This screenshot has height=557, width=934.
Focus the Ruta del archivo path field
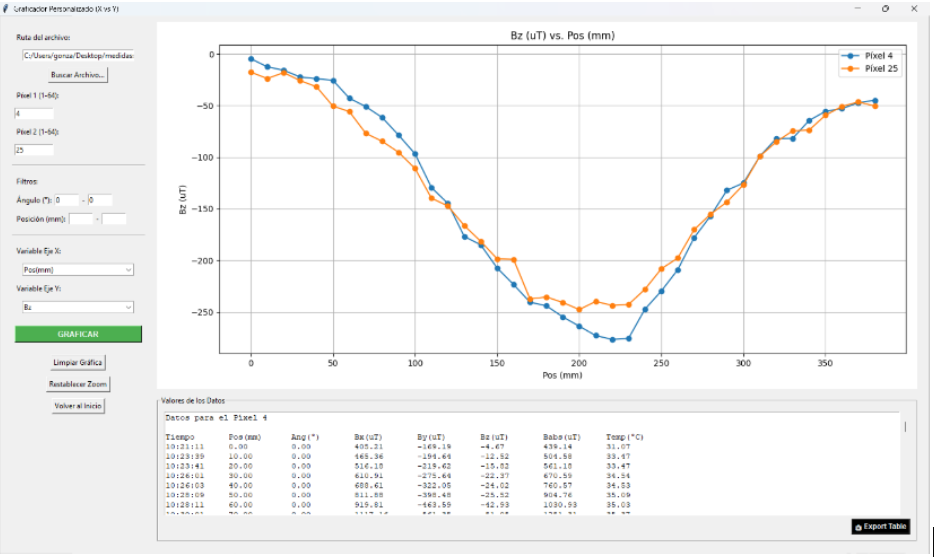coord(78,56)
